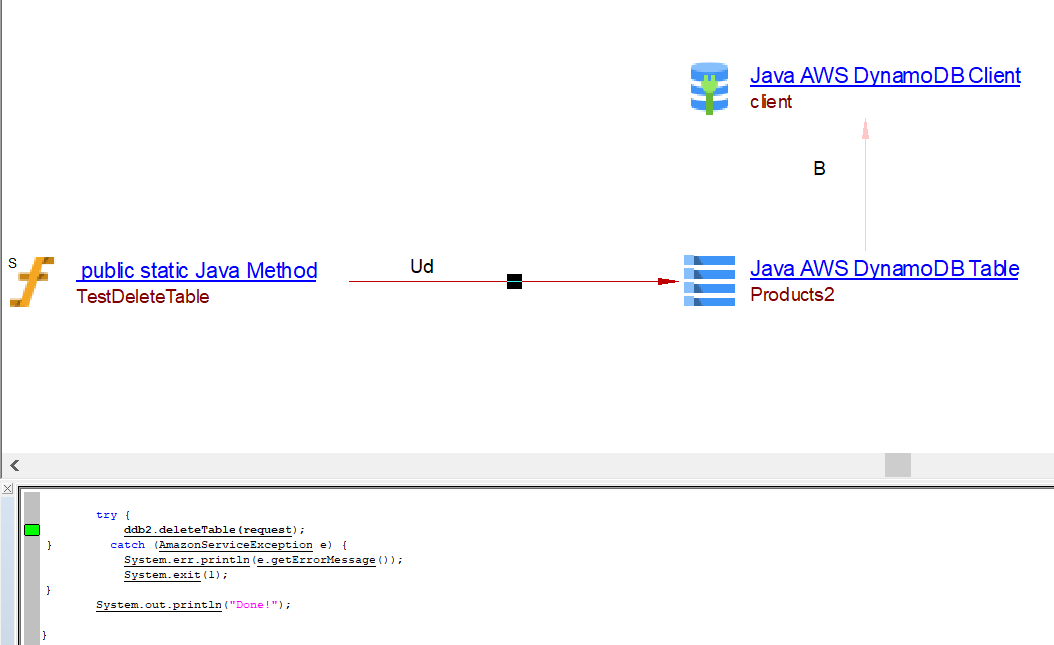Viewport: 1054px width, 645px height.
Task: Open the Java AWS DynamoDB Client link
Action: pyautogui.click(x=884, y=76)
